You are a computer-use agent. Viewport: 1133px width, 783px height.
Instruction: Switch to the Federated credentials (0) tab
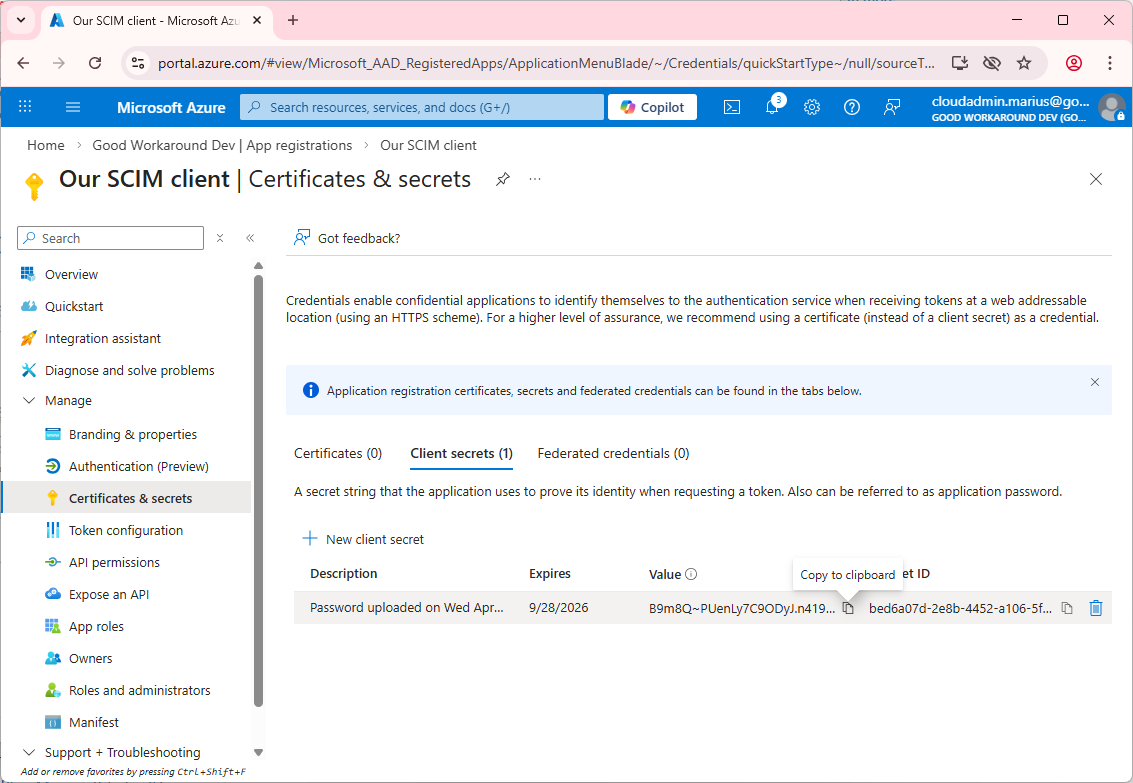pos(613,453)
